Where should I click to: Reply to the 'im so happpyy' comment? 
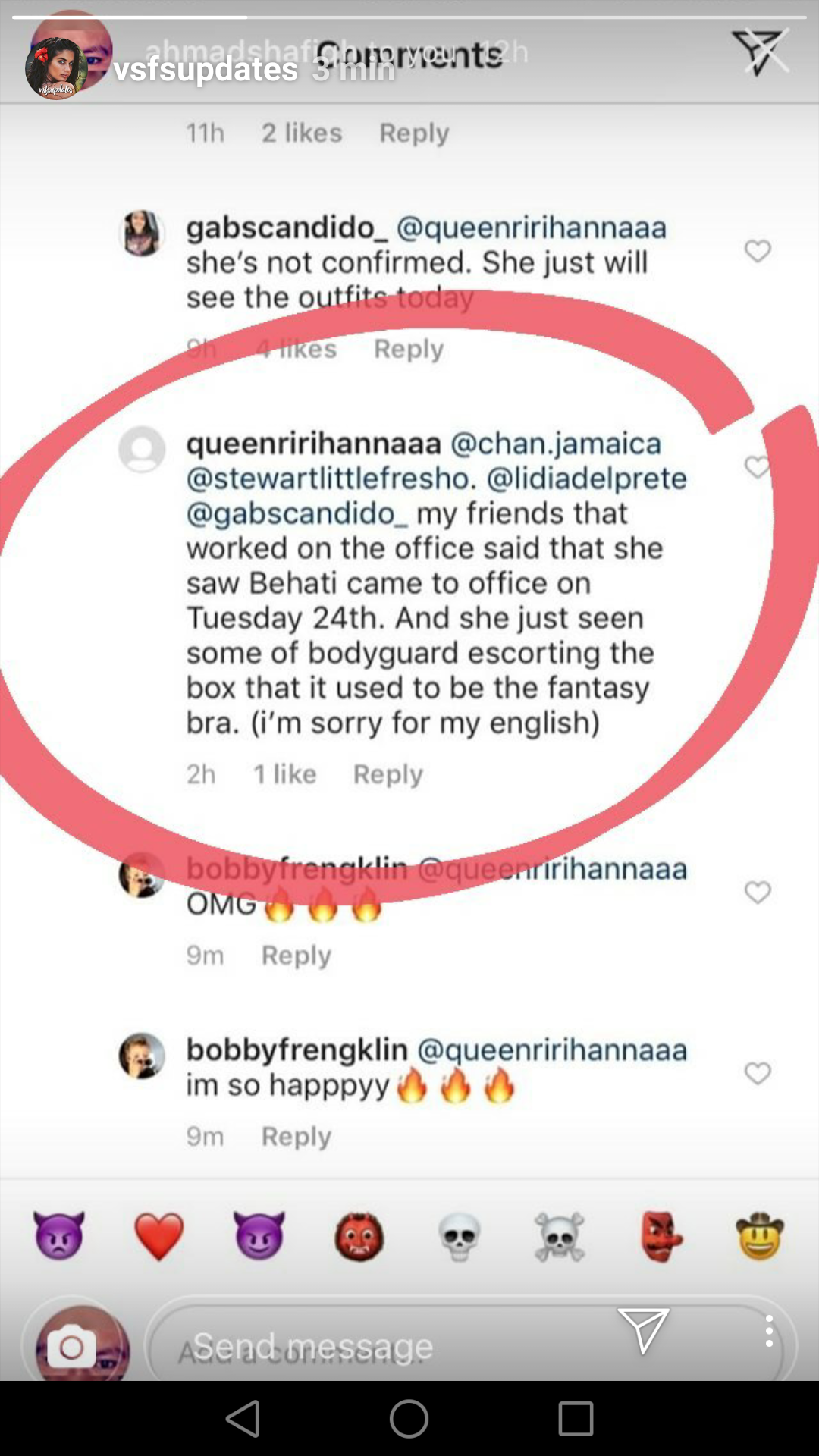297,1137
